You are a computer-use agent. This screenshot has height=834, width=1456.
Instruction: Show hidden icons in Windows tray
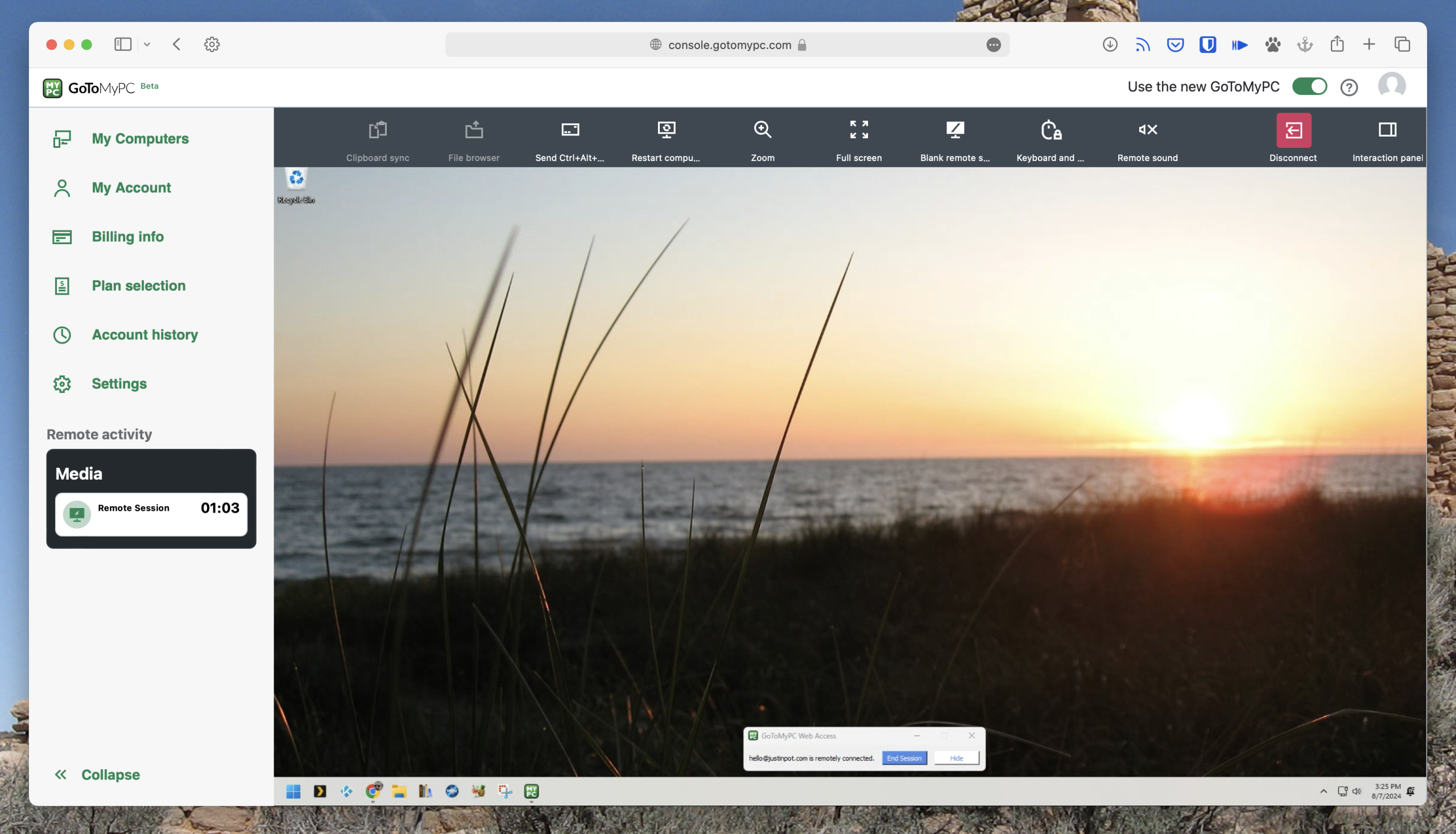point(1323,791)
